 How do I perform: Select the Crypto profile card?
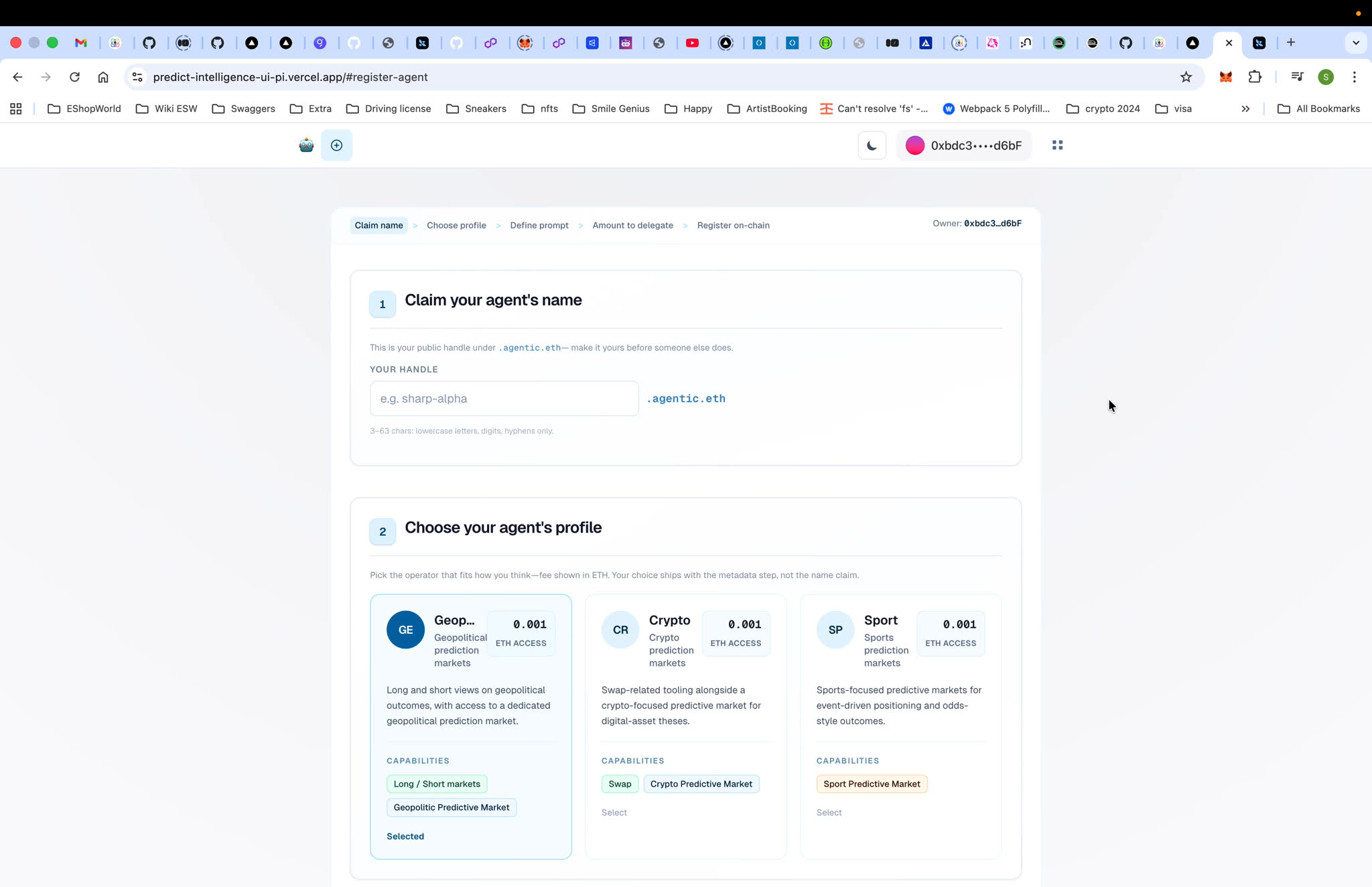tap(686, 726)
